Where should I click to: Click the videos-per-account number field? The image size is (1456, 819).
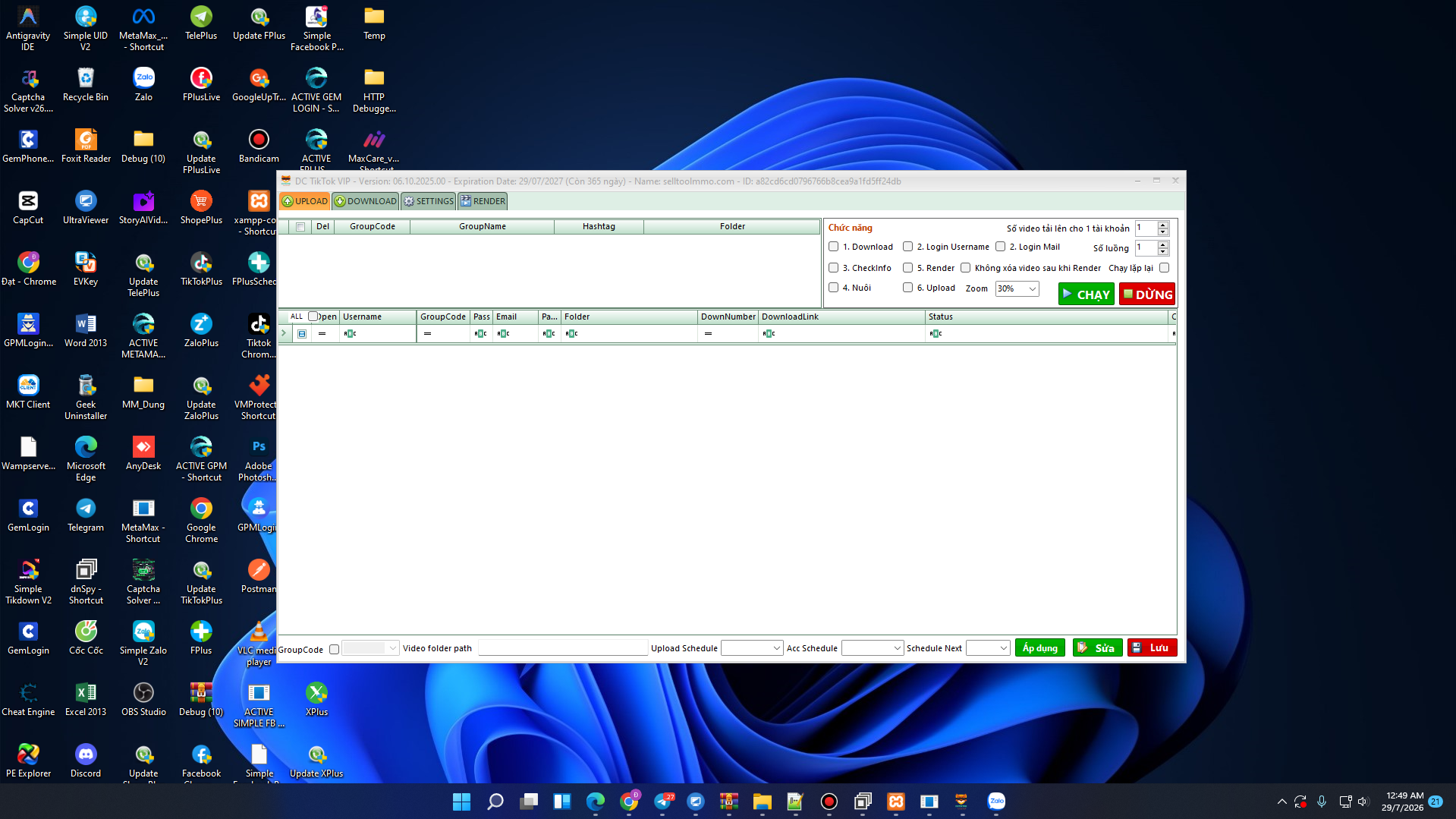pos(1146,228)
